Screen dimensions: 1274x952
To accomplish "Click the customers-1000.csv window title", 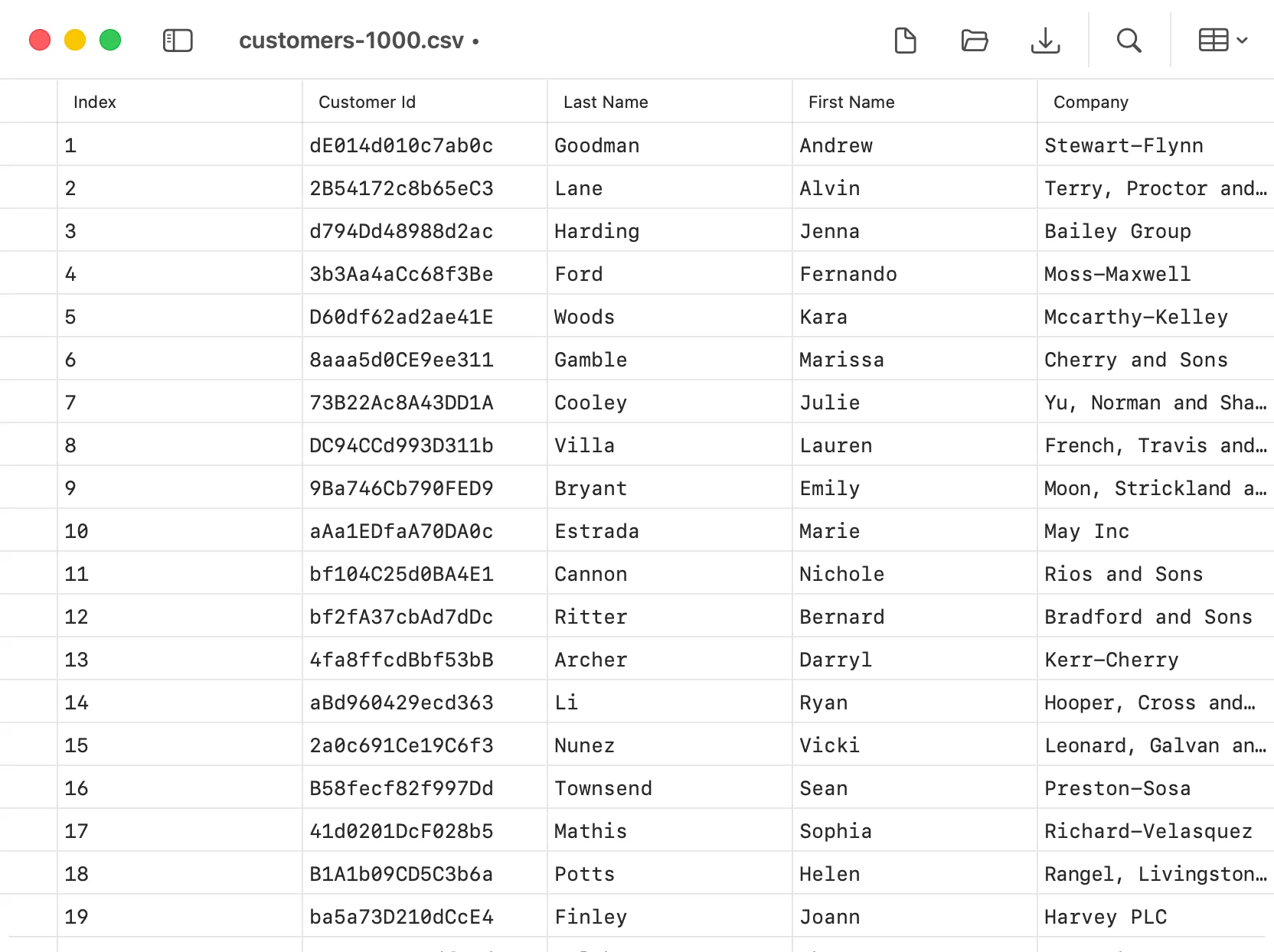I will coord(351,41).
